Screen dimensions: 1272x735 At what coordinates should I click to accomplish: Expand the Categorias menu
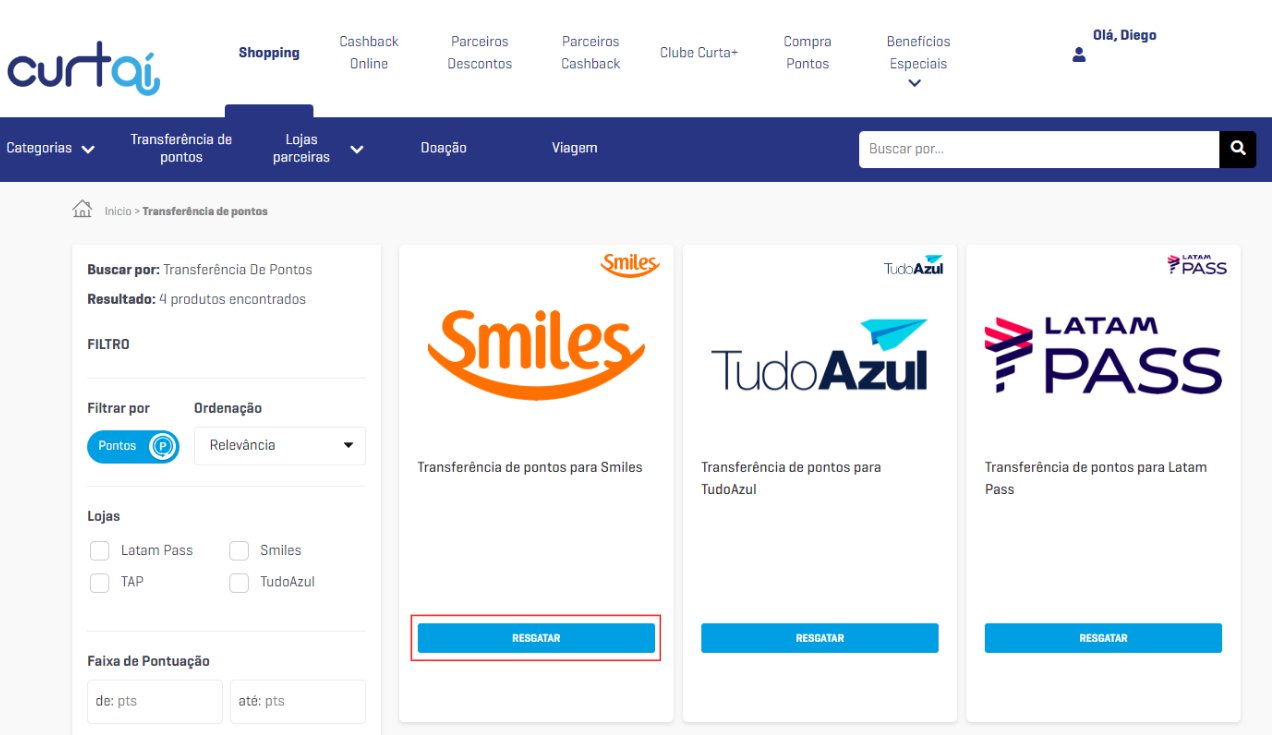[x=51, y=148]
